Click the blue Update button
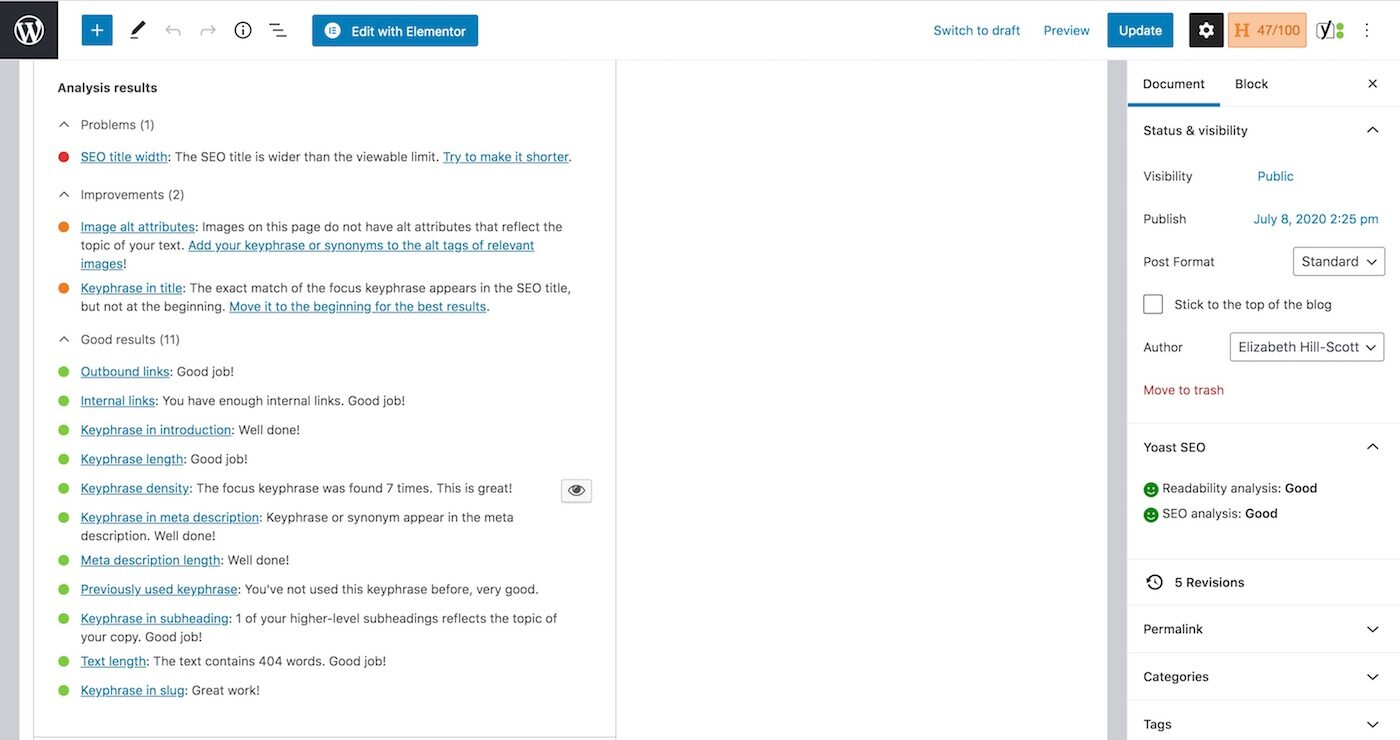Image resolution: width=1400 pixels, height=740 pixels. (x=1140, y=30)
